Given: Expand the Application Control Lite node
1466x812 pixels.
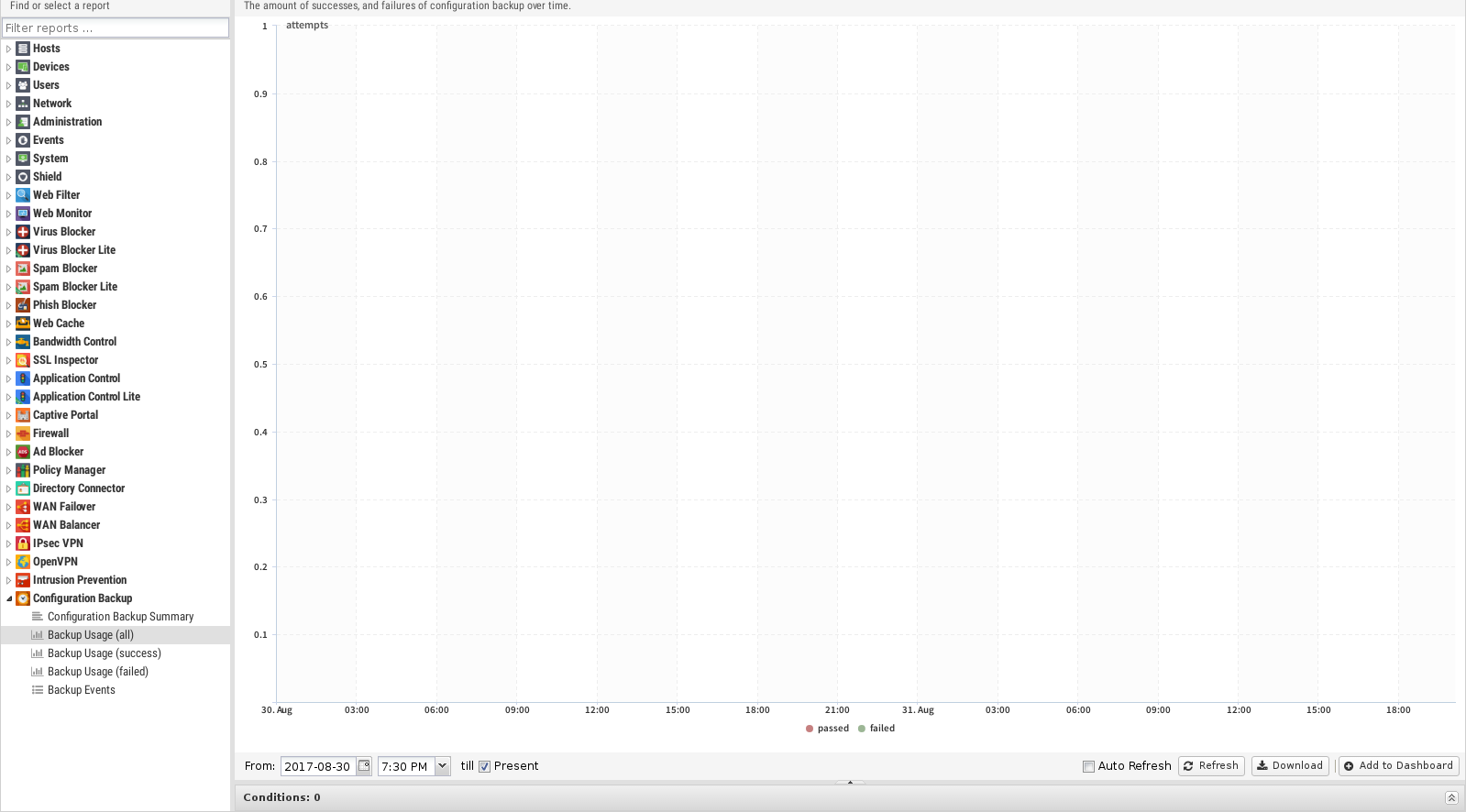Looking at the screenshot, I should pos(9,397).
